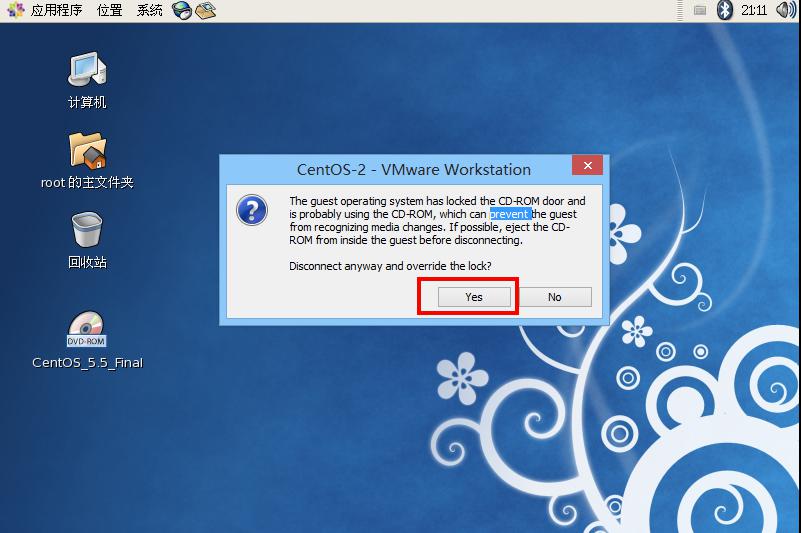Open the 系统 menu
The width and height of the screenshot is (801, 533).
(x=149, y=10)
